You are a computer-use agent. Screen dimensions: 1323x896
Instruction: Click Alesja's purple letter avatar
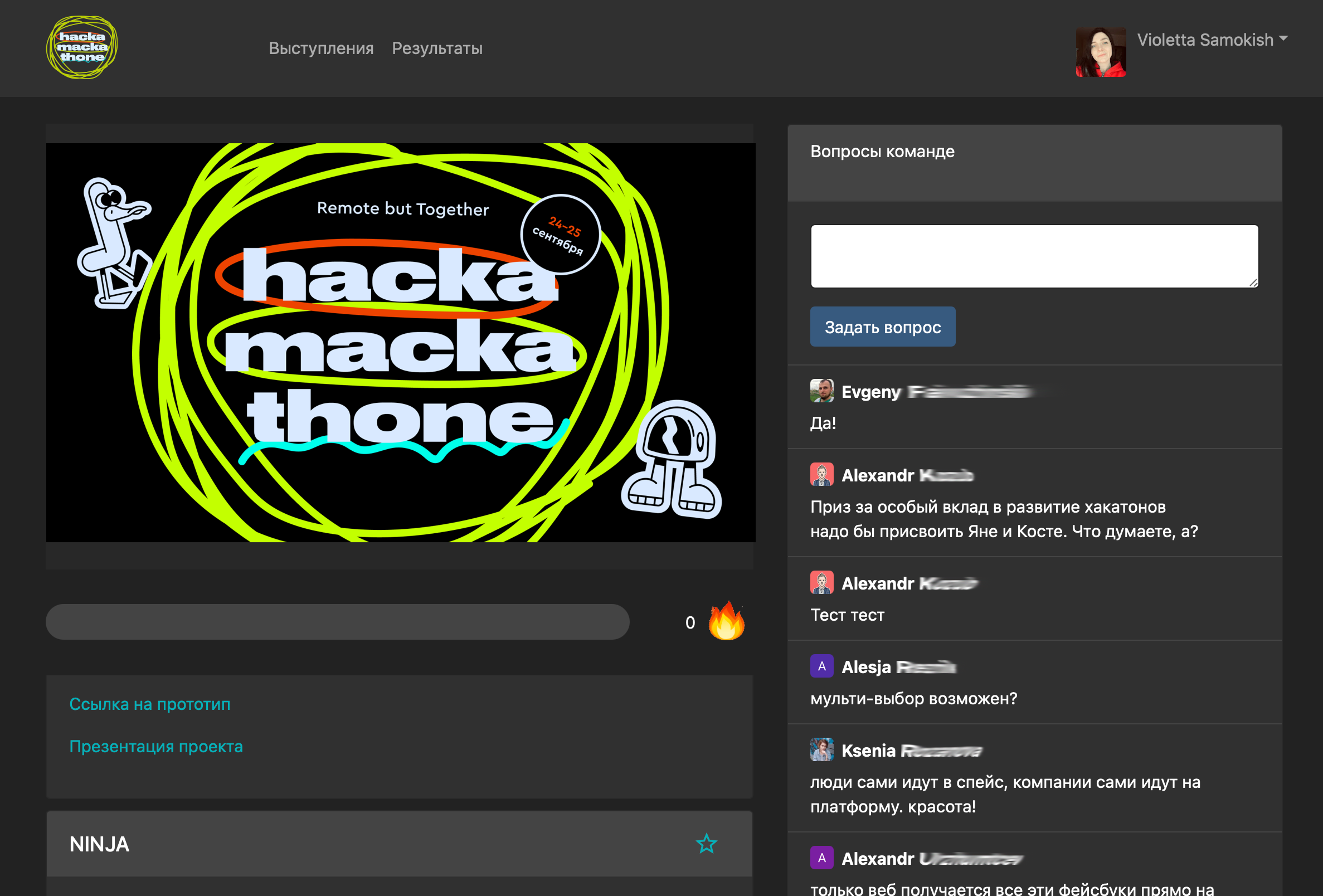pos(821,666)
